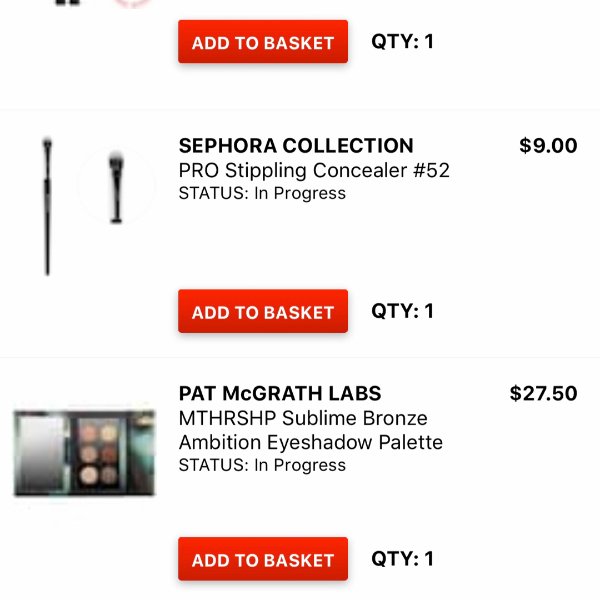Open the SEPHORA COLLECTION brand link

[x=296, y=145]
